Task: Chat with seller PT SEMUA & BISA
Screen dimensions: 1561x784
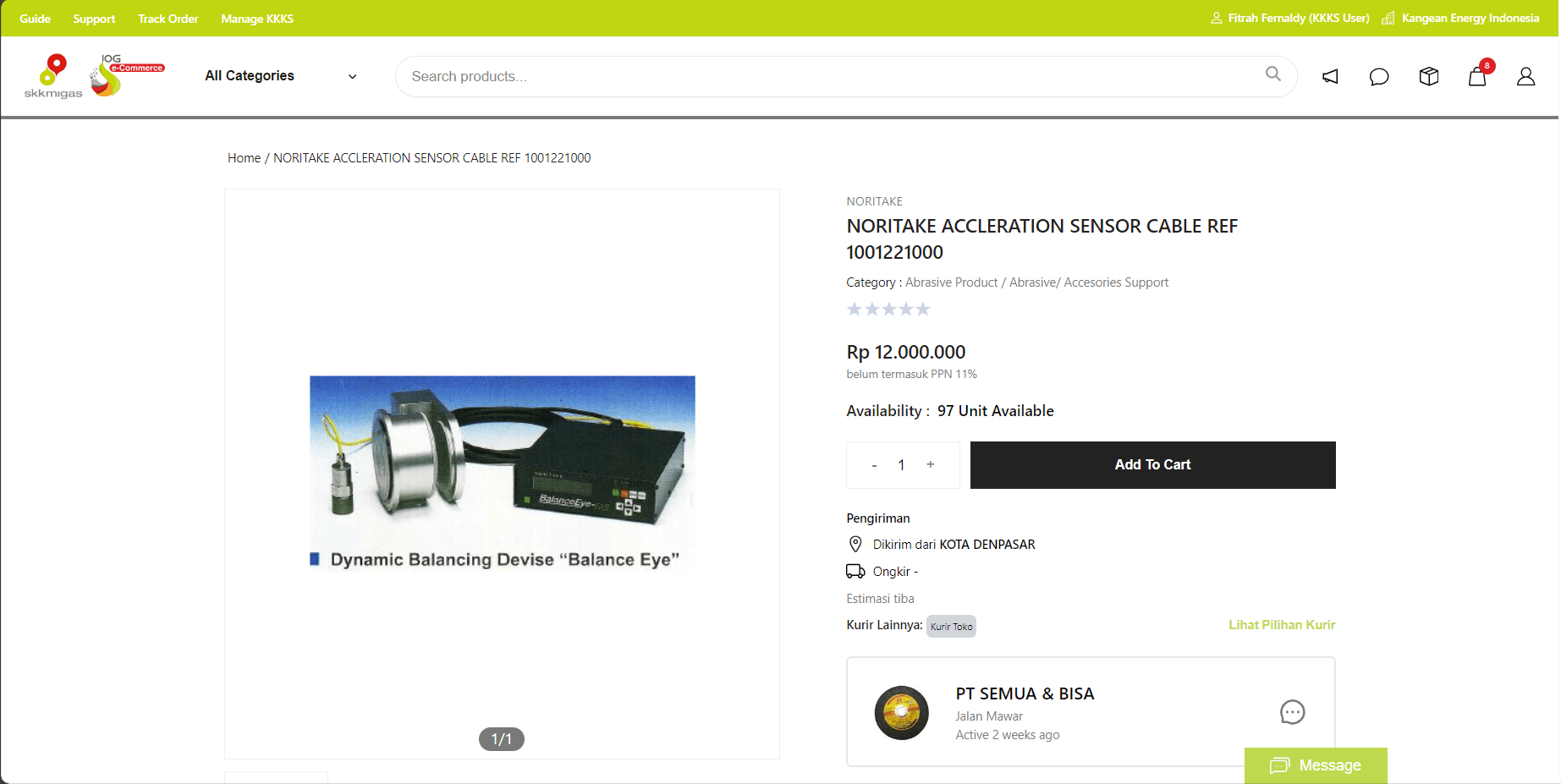Action: [x=1292, y=712]
